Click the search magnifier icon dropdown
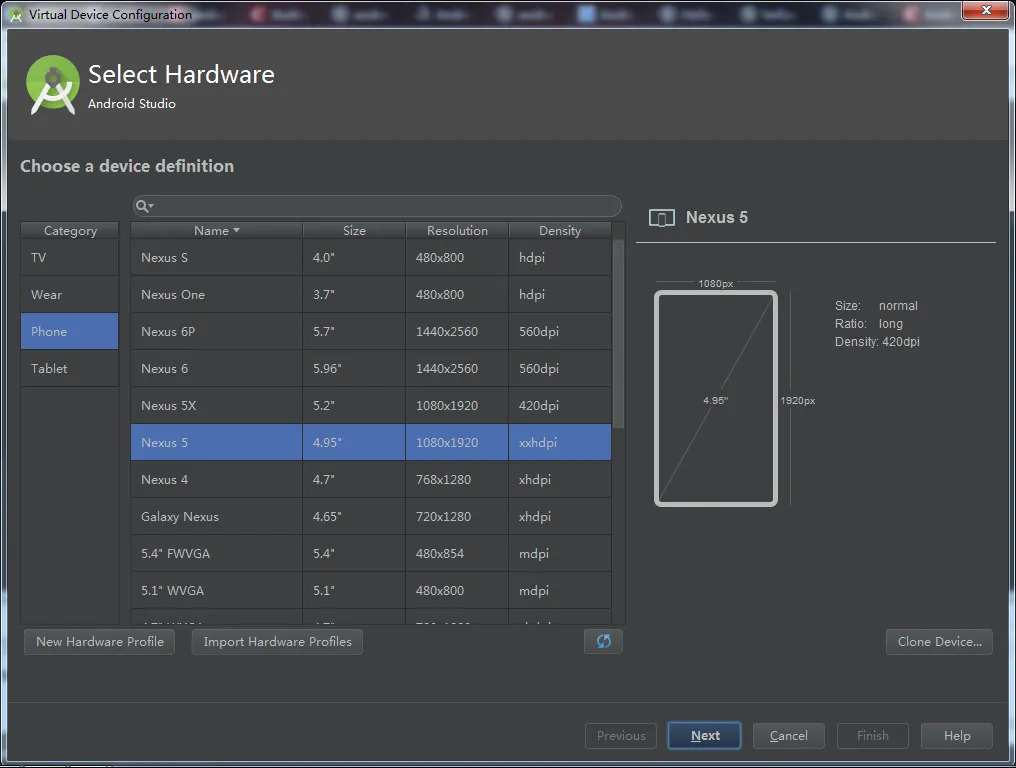1016x768 pixels. click(x=144, y=206)
